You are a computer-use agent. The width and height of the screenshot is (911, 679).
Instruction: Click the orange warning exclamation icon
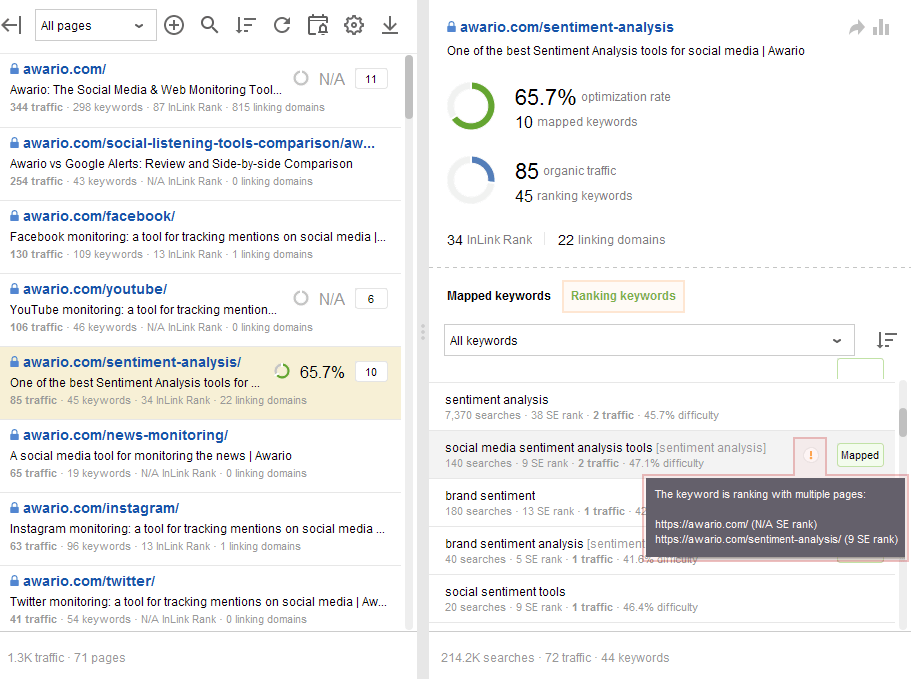tap(810, 455)
